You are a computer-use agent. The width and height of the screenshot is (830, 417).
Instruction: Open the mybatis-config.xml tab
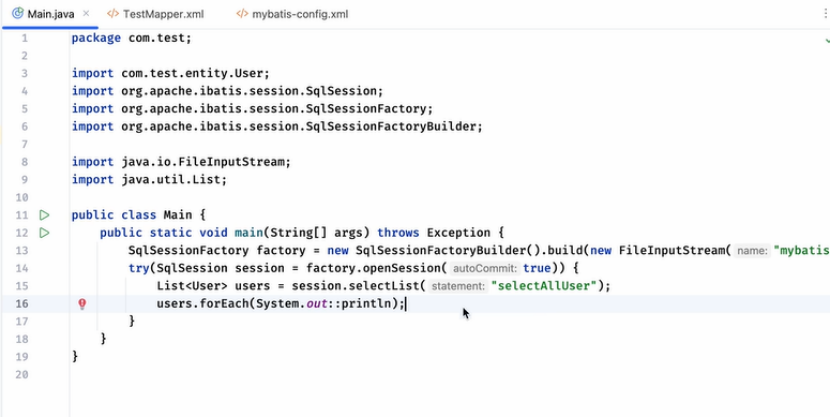tap(292, 14)
